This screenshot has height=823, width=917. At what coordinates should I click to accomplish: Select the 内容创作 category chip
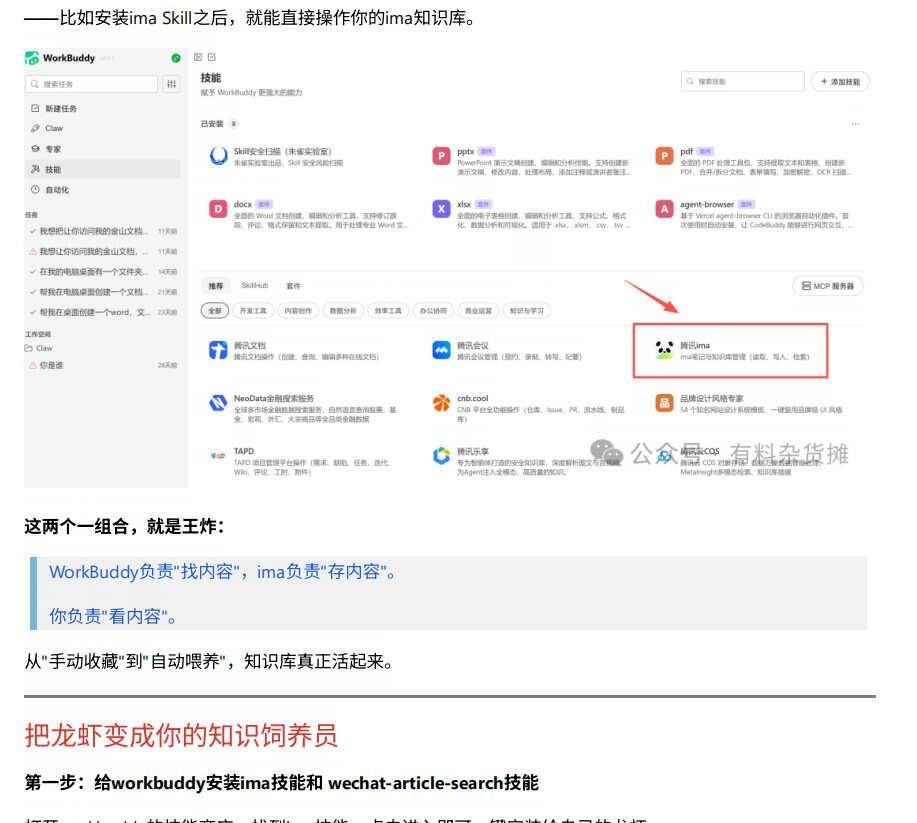pos(298,311)
